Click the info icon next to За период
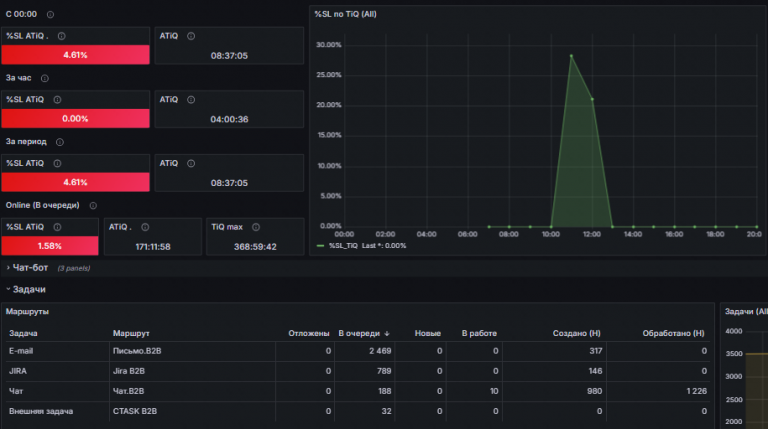Viewport: 768px width, 429px height. [x=60, y=142]
